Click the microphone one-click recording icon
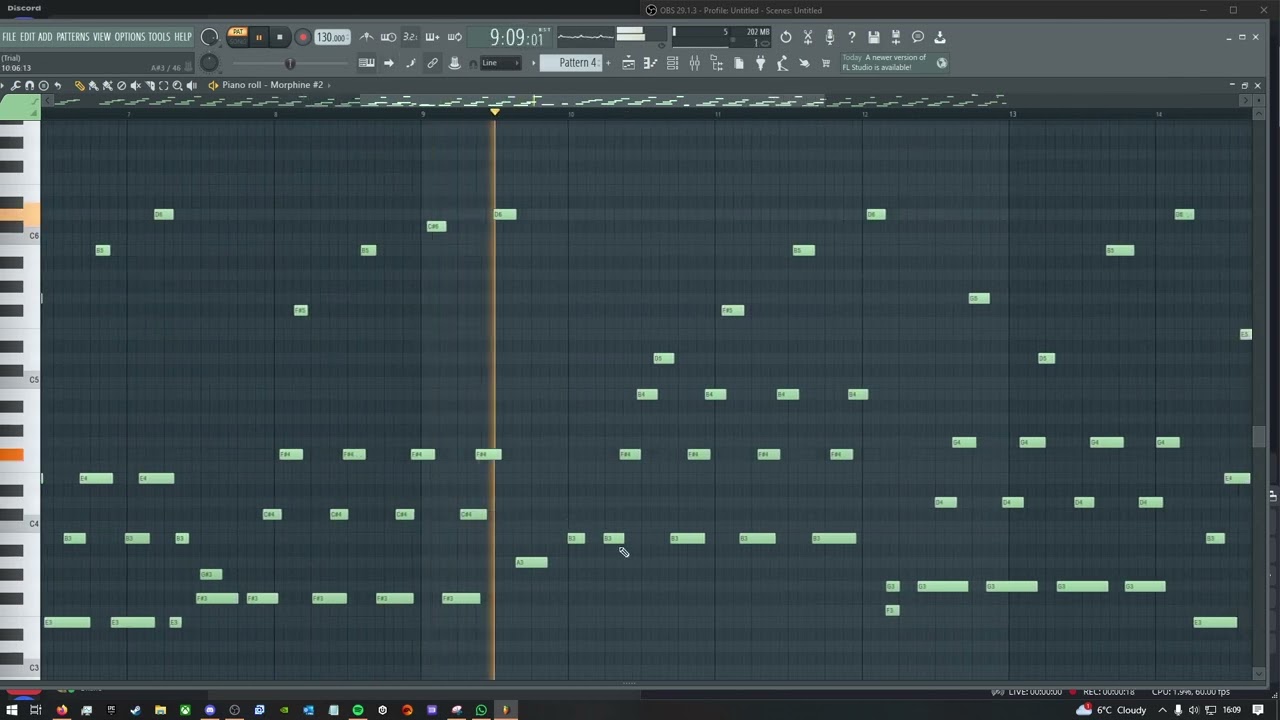The width and height of the screenshot is (1280, 720). pyautogui.click(x=830, y=37)
